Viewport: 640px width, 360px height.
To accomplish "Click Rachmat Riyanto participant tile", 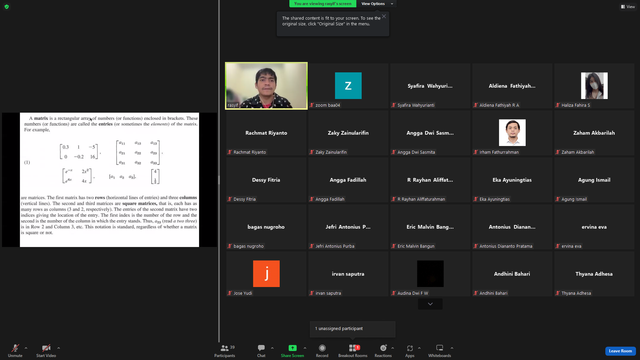I will tap(266, 133).
